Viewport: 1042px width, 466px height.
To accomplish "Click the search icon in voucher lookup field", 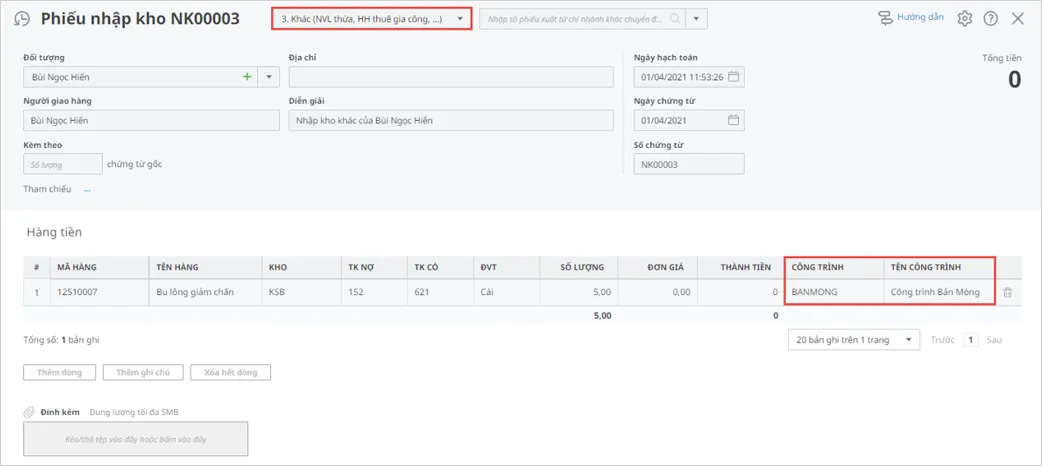I will (x=676, y=19).
